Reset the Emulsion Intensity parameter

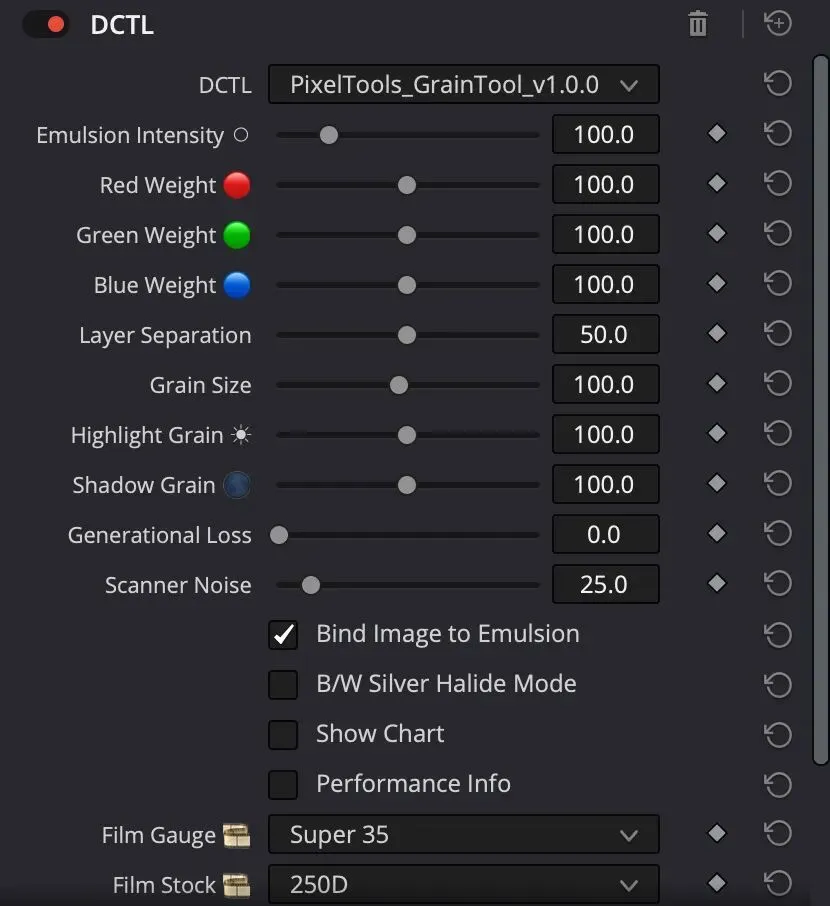point(777,133)
